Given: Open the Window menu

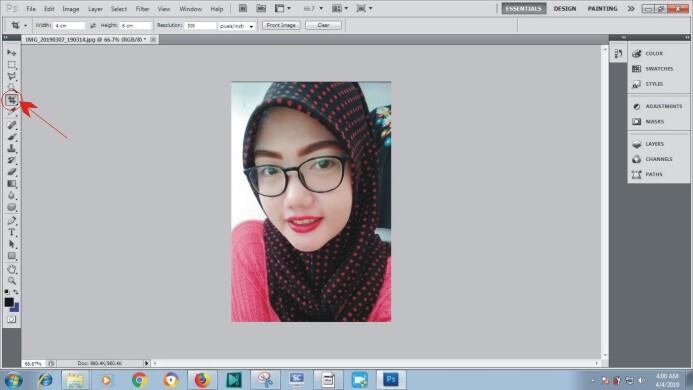Looking at the screenshot, I should coord(190,9).
